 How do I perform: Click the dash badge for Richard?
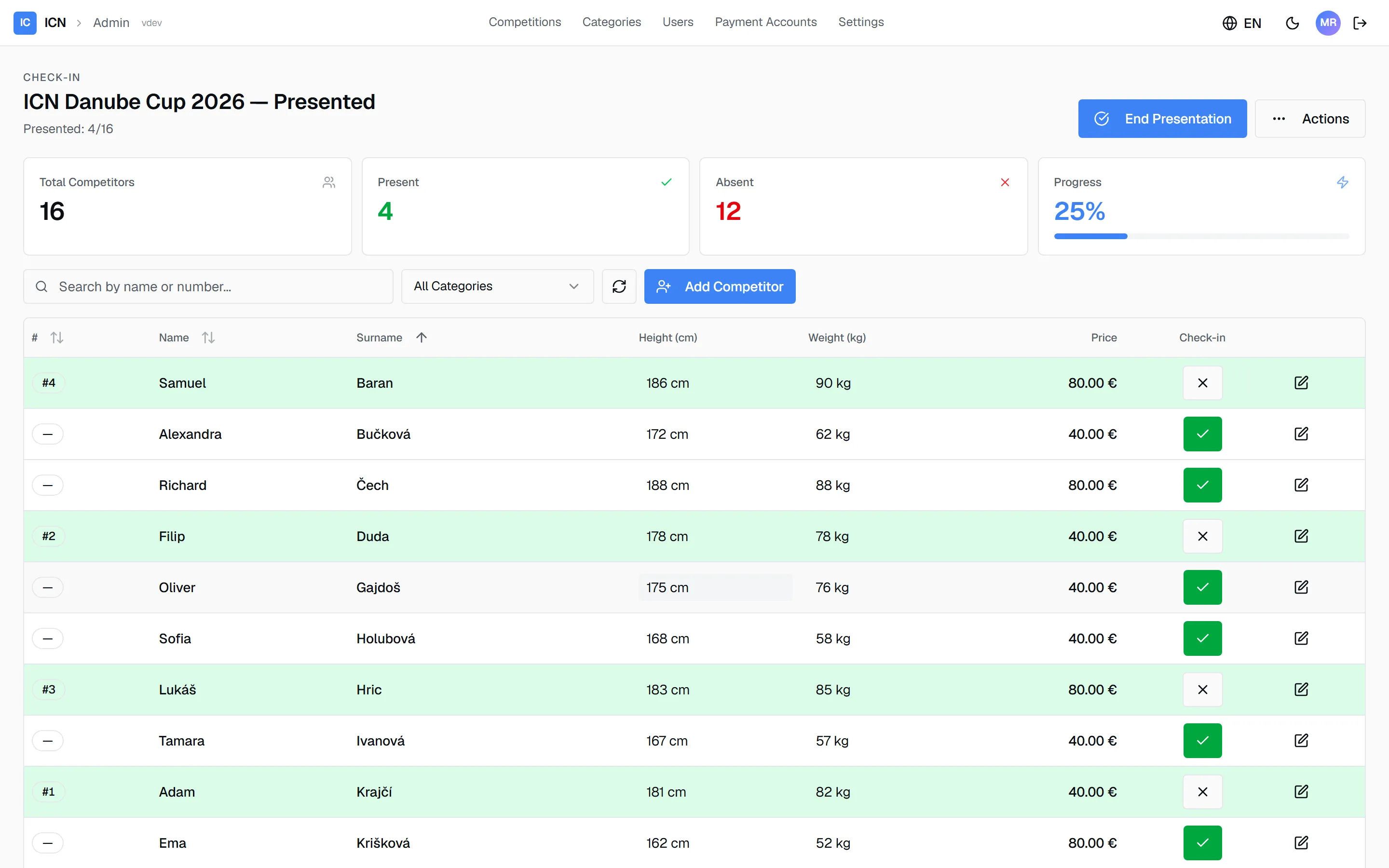48,485
